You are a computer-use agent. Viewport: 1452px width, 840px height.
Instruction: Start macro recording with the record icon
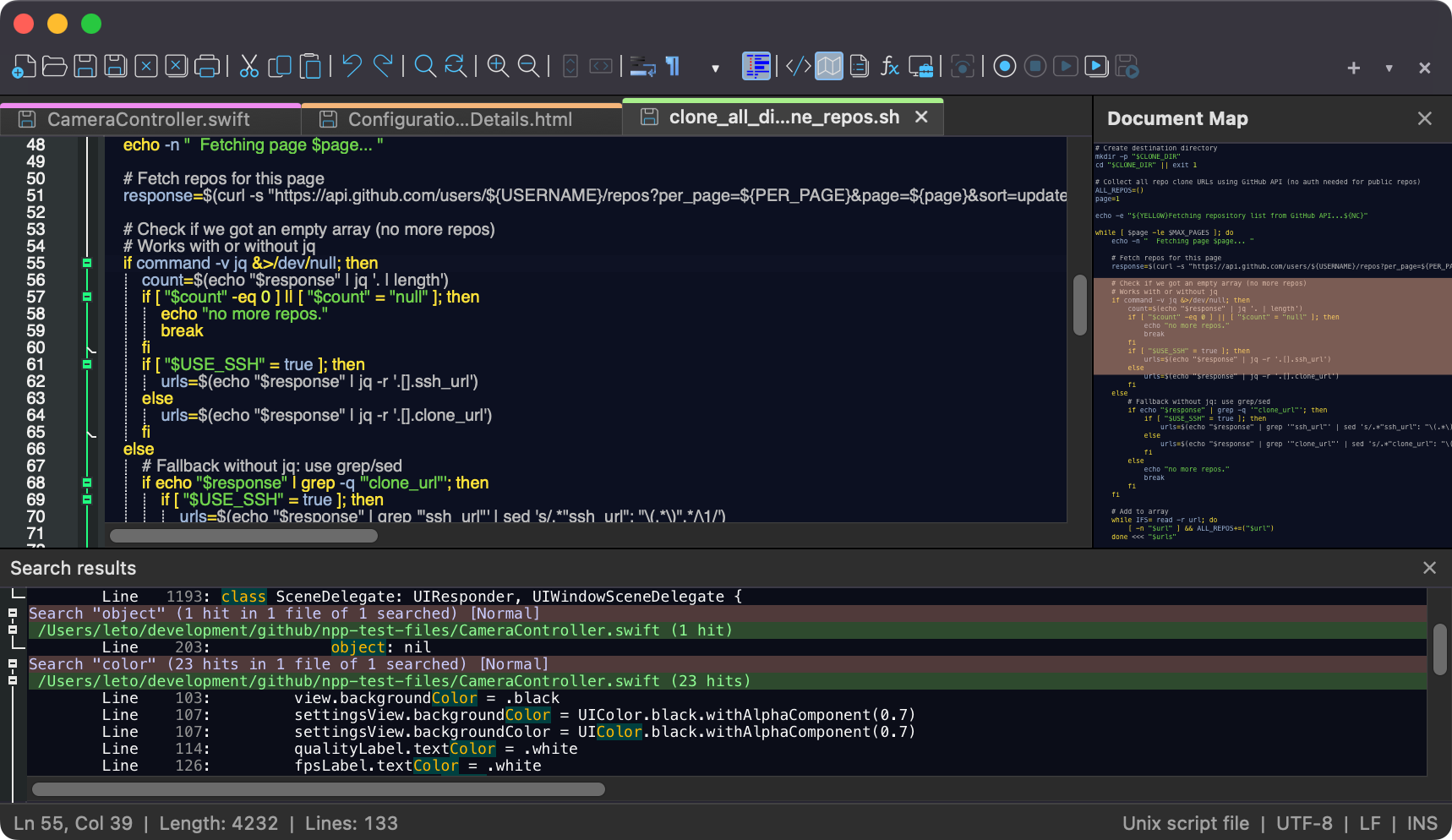pyautogui.click(x=1004, y=66)
